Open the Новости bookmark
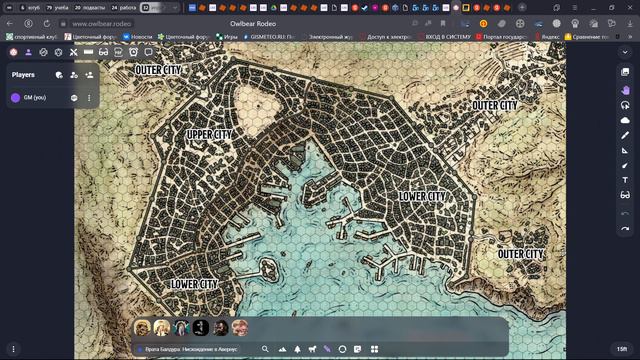 [x=138, y=37]
